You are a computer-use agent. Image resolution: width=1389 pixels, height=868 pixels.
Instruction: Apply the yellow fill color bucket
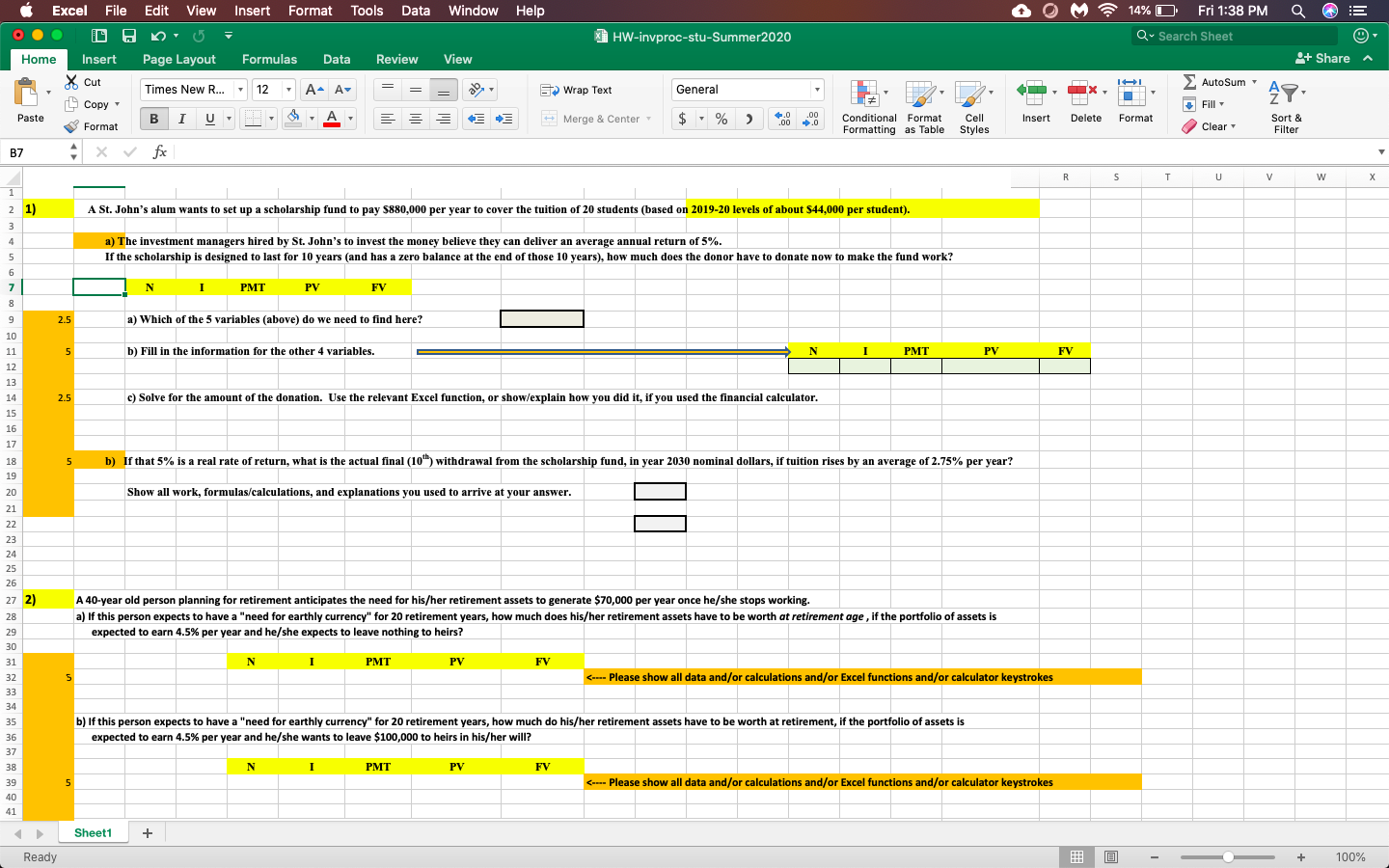click(294, 119)
